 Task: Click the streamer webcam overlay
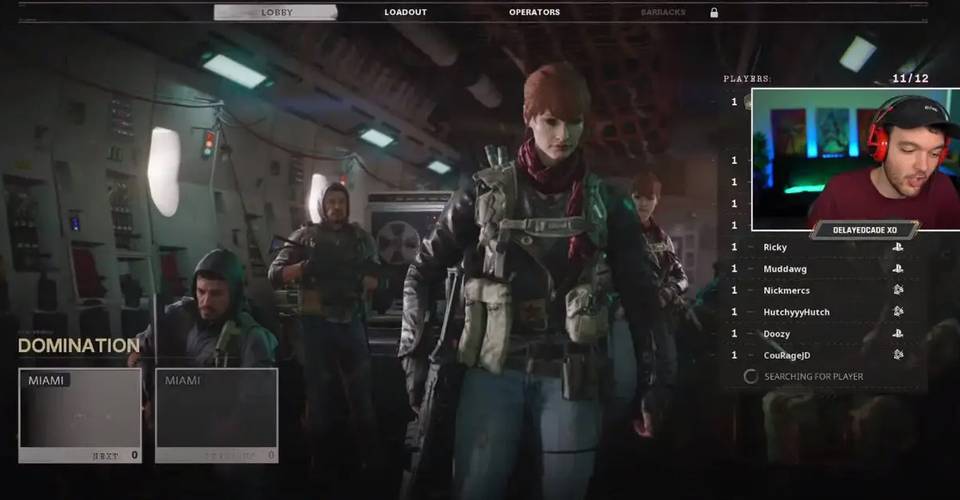[x=855, y=160]
